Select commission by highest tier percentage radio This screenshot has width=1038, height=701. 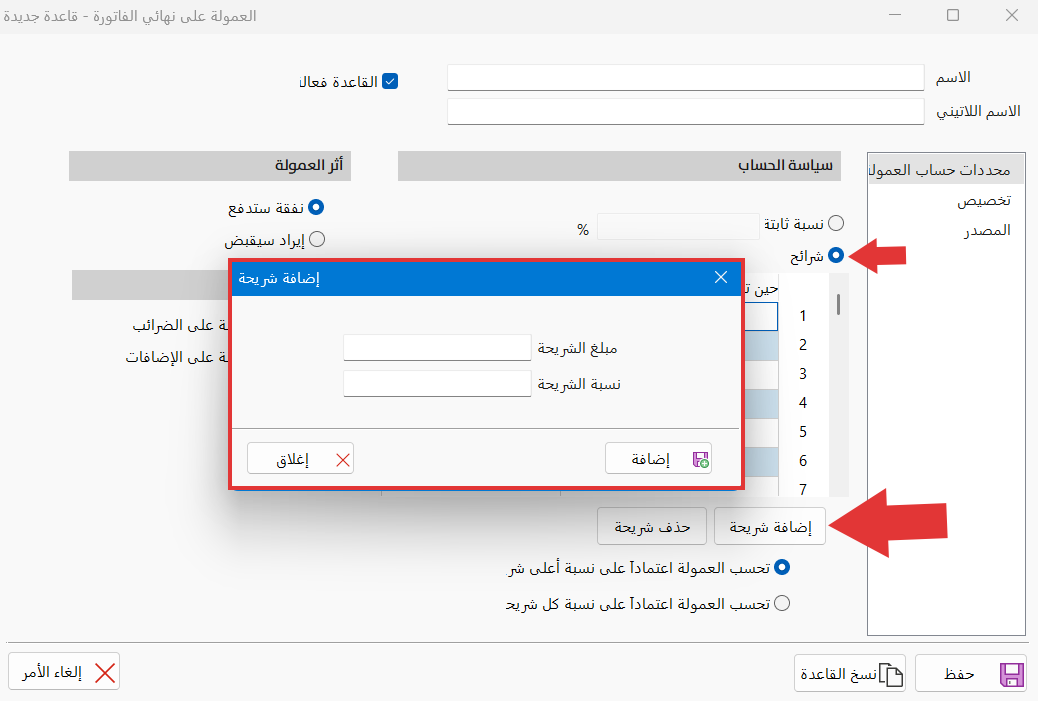pyautogui.click(x=782, y=567)
